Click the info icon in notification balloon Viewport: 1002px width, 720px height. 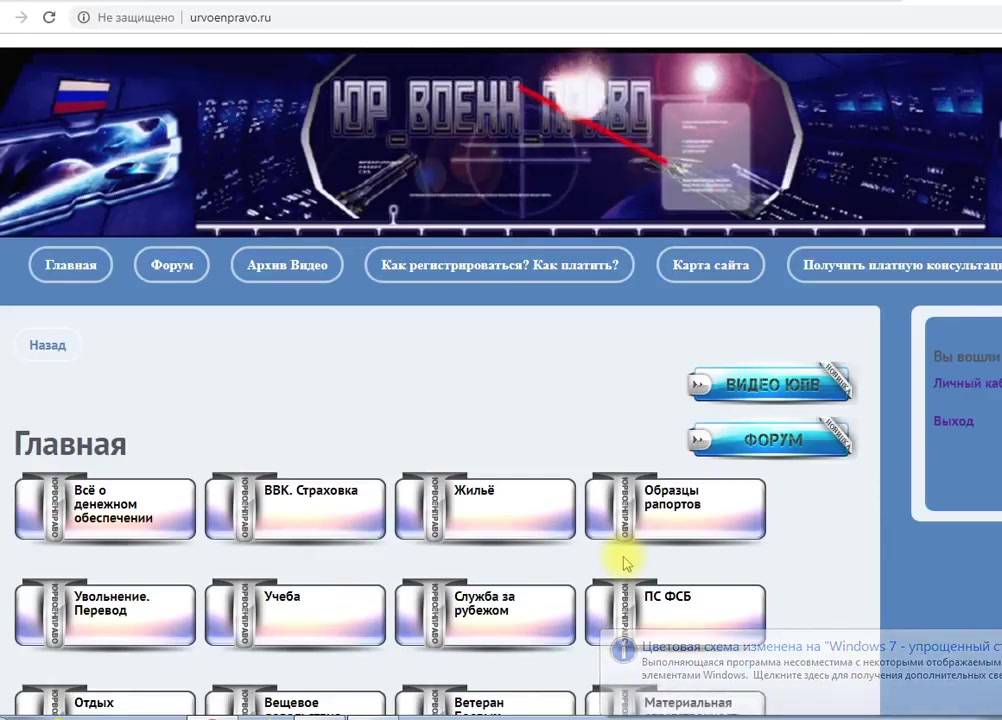coord(623,650)
